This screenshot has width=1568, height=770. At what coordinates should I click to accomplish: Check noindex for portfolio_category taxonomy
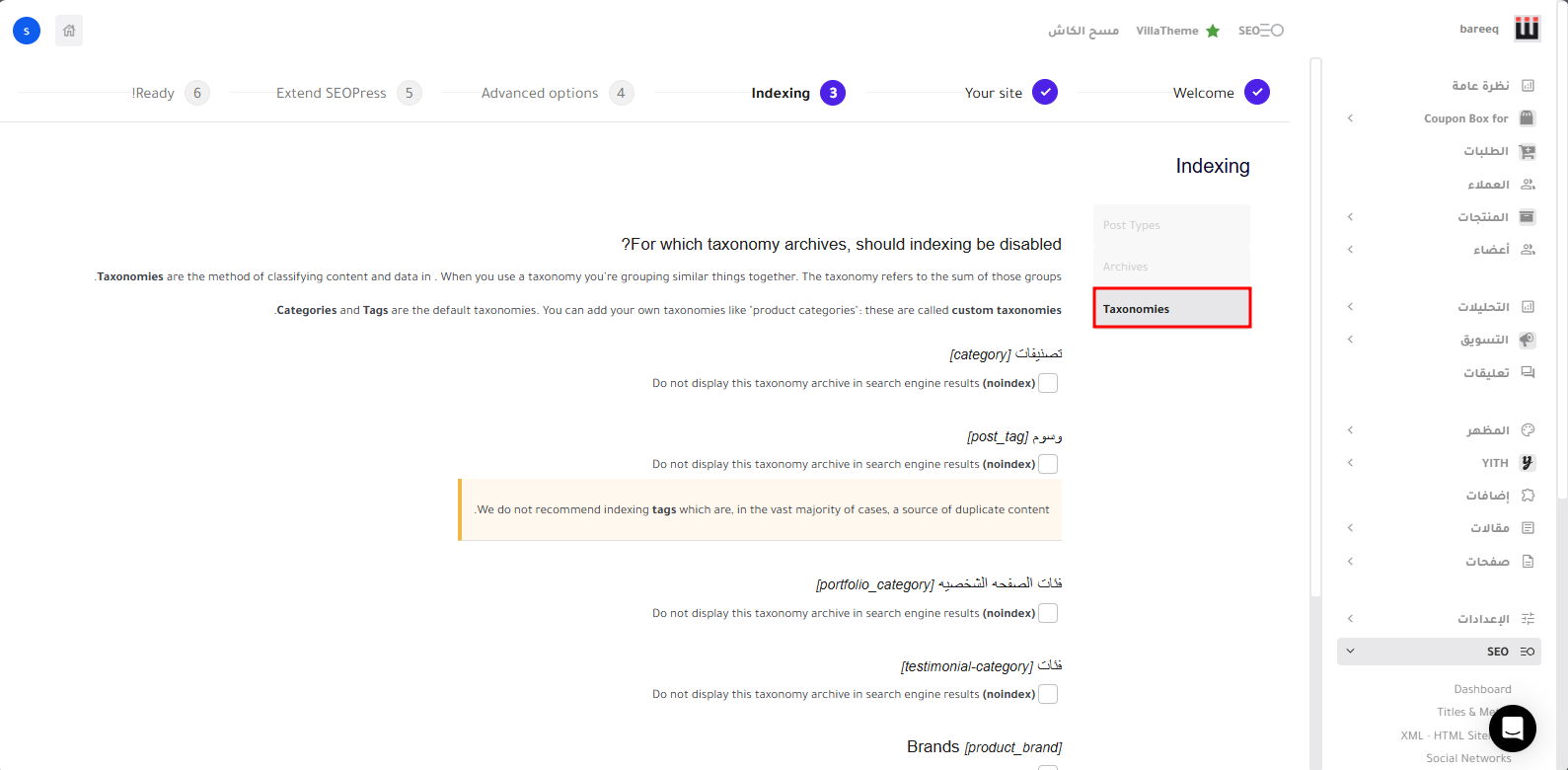click(1048, 613)
